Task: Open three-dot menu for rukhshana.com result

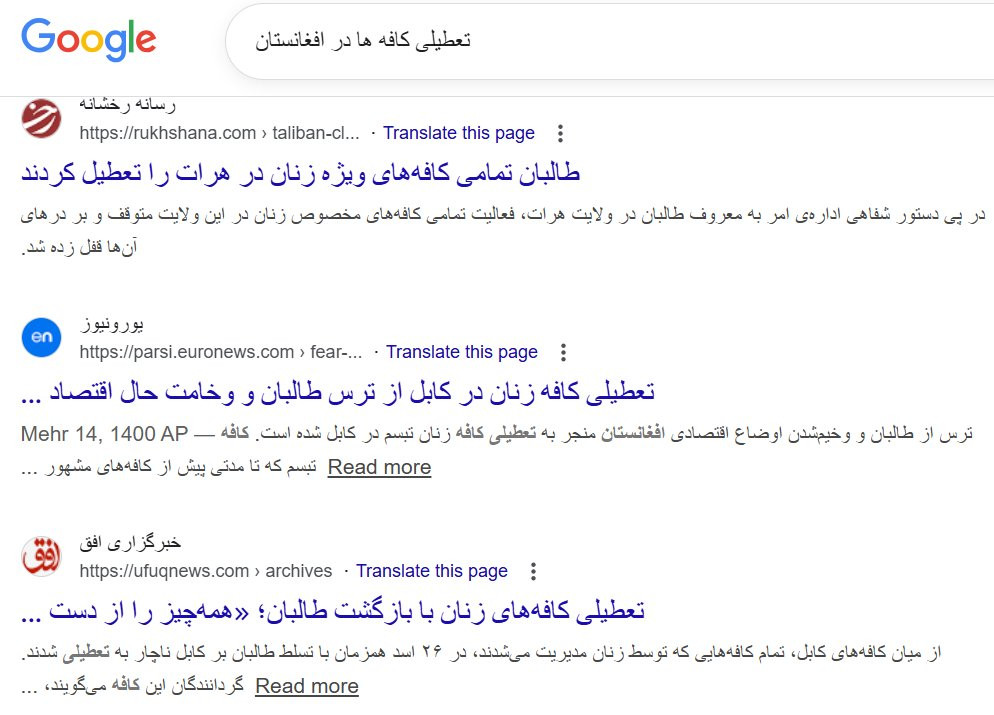Action: point(560,133)
